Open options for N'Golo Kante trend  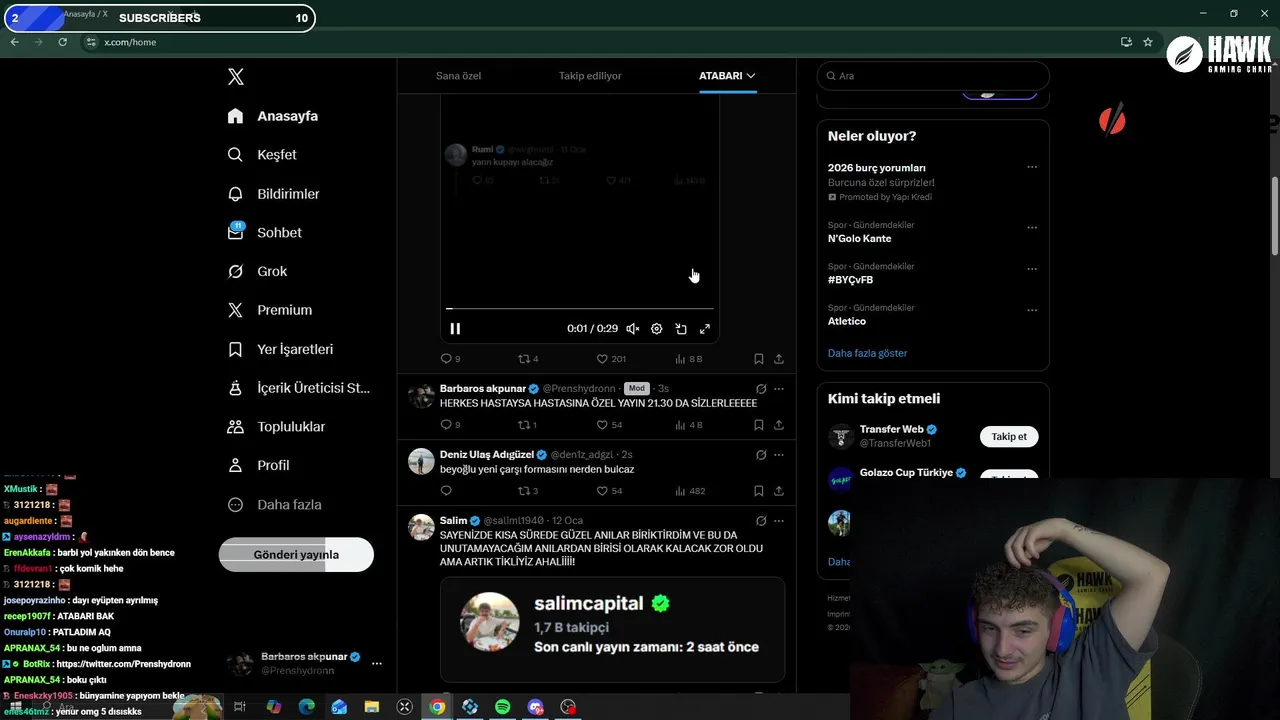(1032, 228)
